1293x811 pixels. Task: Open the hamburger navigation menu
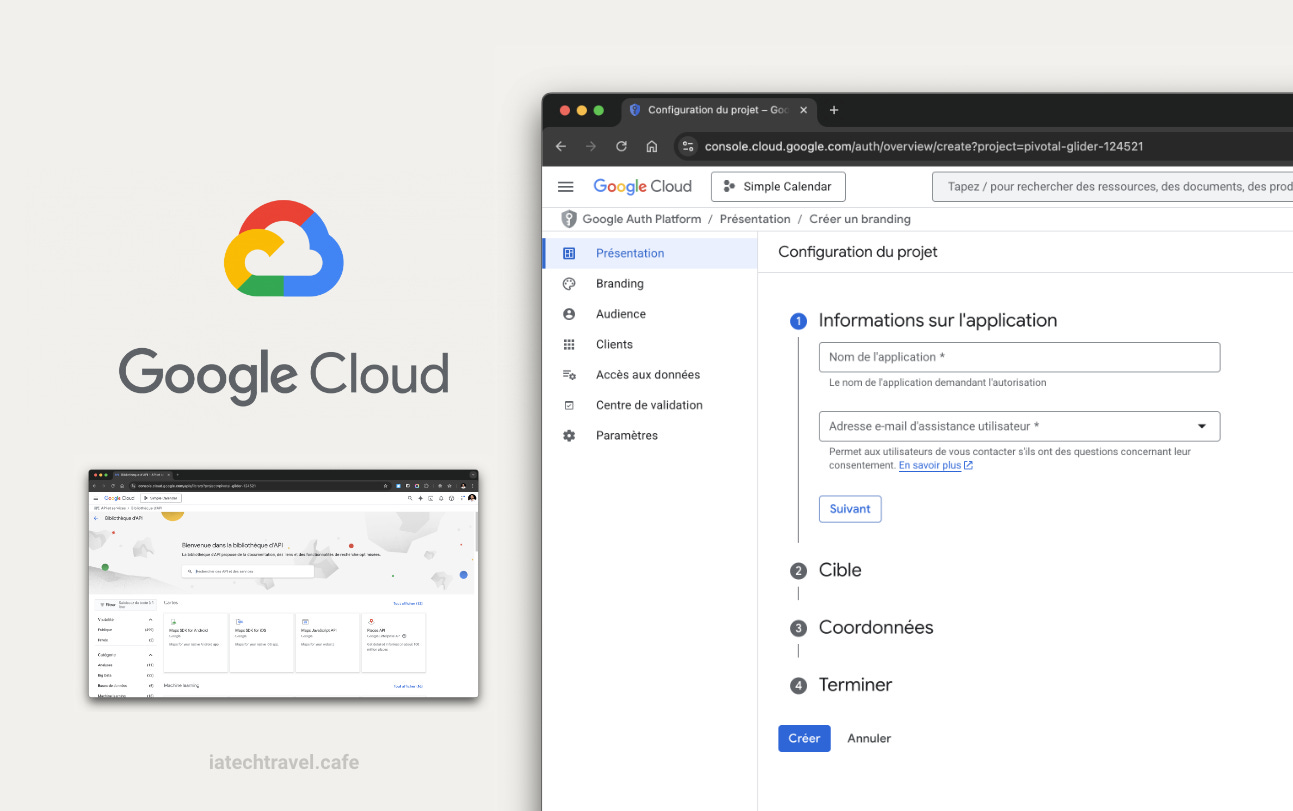(x=566, y=187)
